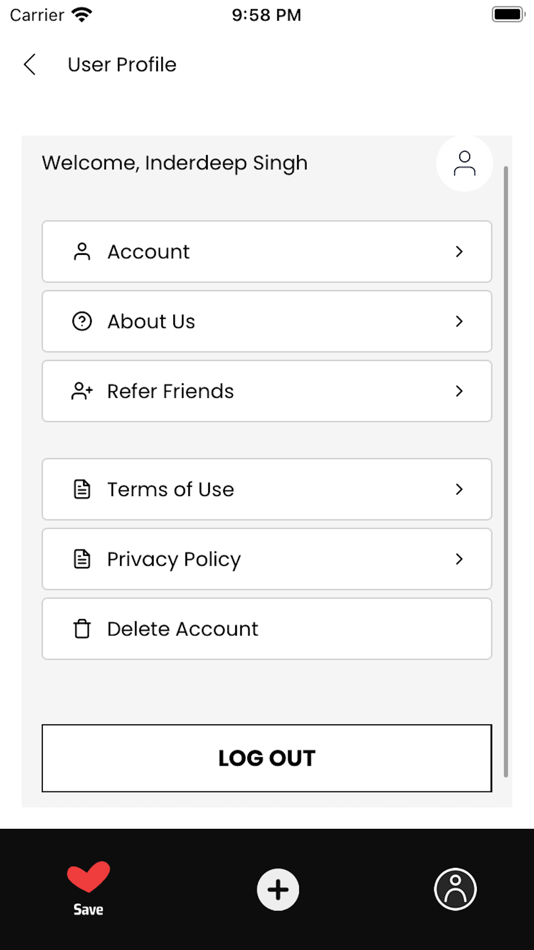
Task: Open the profile avatar icon near welcome text
Action: pyautogui.click(x=464, y=164)
